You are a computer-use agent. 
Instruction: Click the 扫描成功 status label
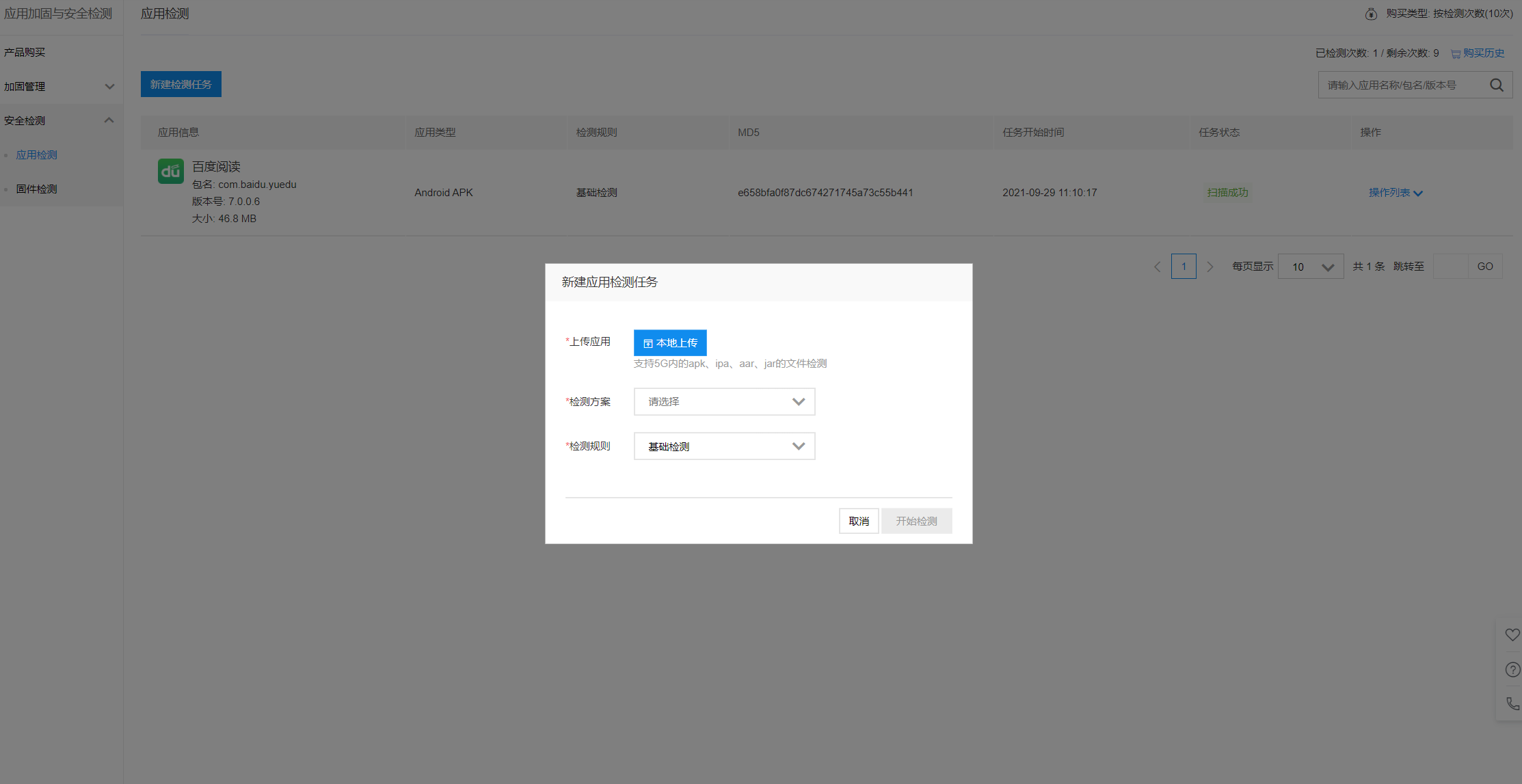click(x=1227, y=193)
